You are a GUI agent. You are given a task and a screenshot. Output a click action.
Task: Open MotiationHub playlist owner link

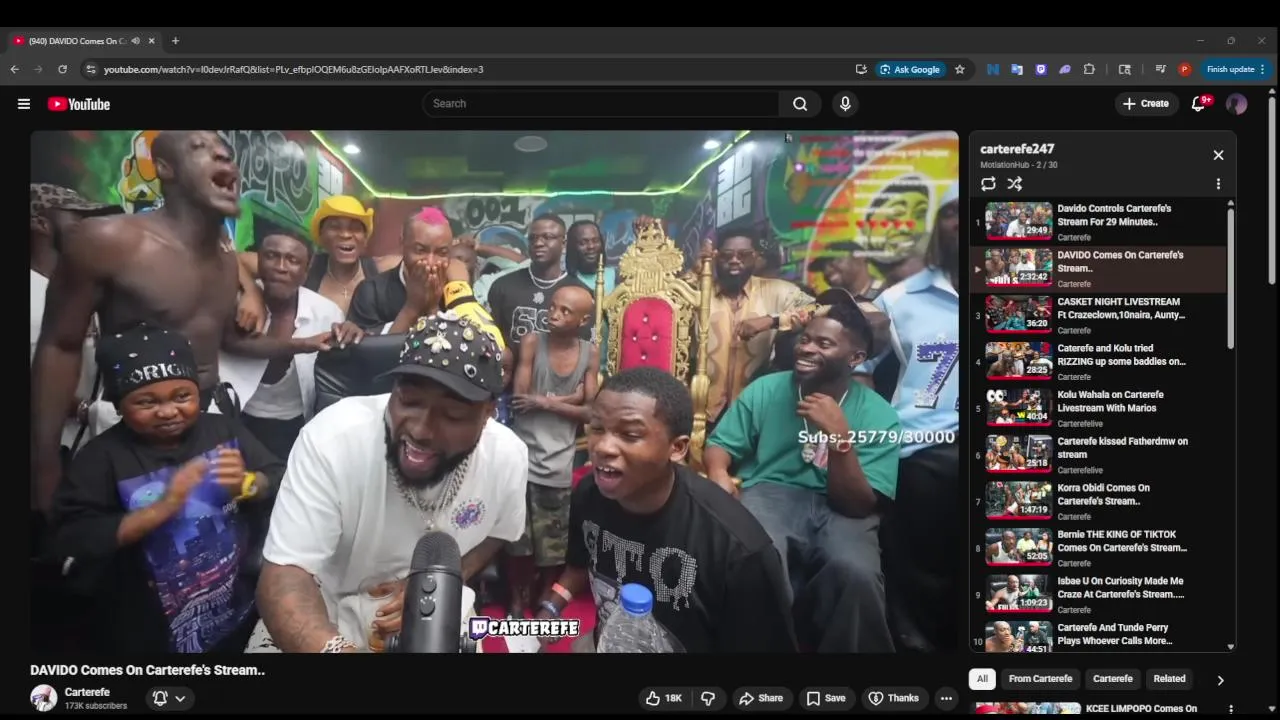[x=1006, y=165]
